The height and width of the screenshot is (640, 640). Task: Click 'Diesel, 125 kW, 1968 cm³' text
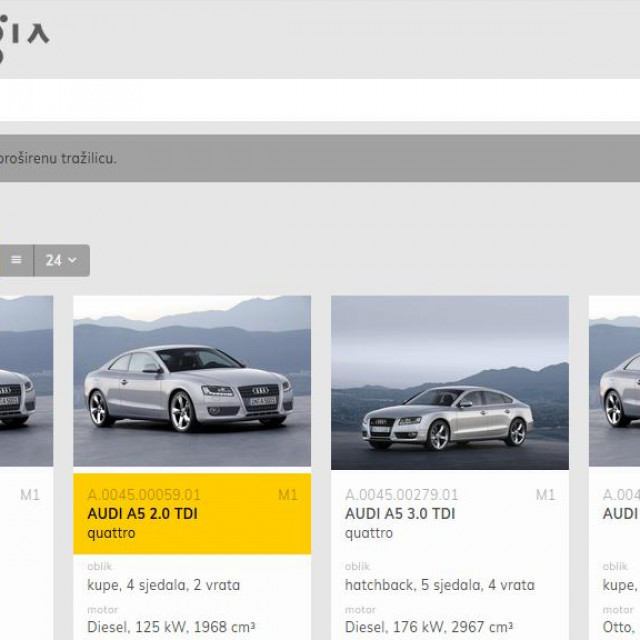(x=171, y=627)
